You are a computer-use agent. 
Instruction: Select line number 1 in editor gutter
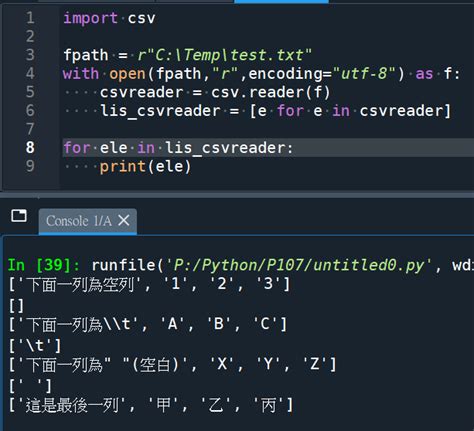(30, 18)
